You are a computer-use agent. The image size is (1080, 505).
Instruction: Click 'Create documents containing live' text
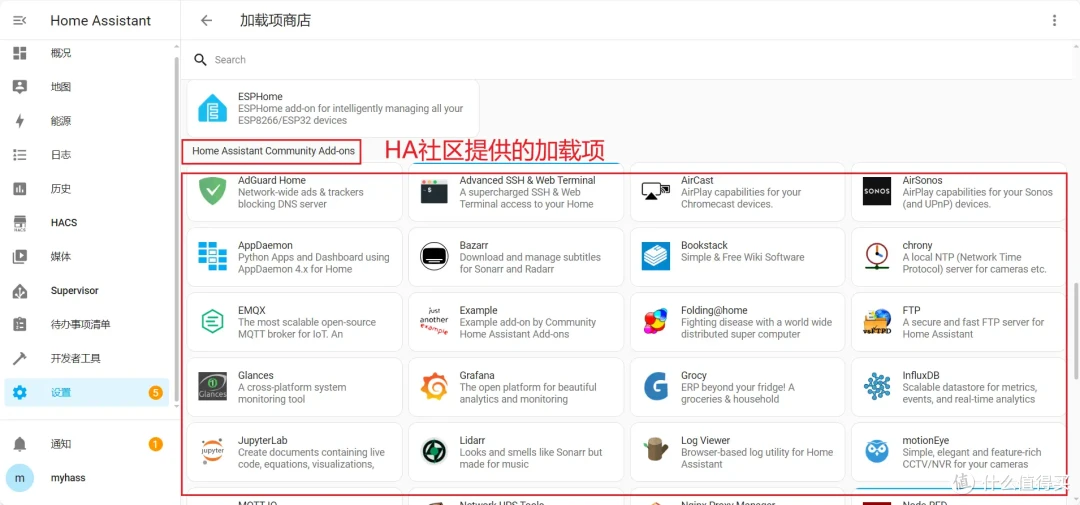[x=311, y=453]
